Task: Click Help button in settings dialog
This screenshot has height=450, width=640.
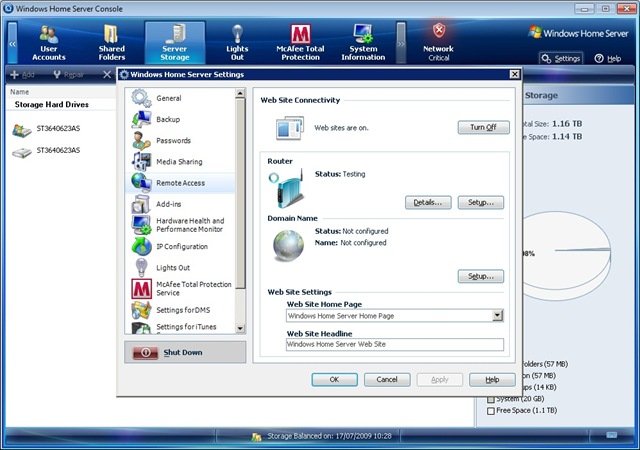Action: click(x=492, y=380)
